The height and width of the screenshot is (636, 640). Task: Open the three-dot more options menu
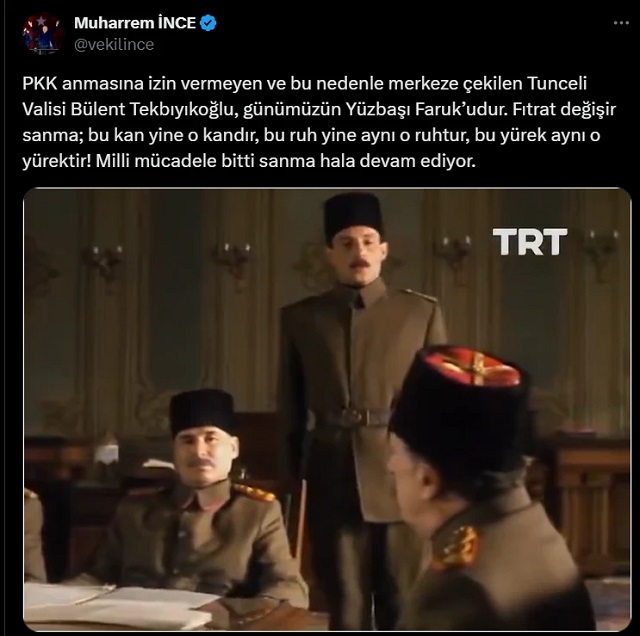[x=621, y=23]
